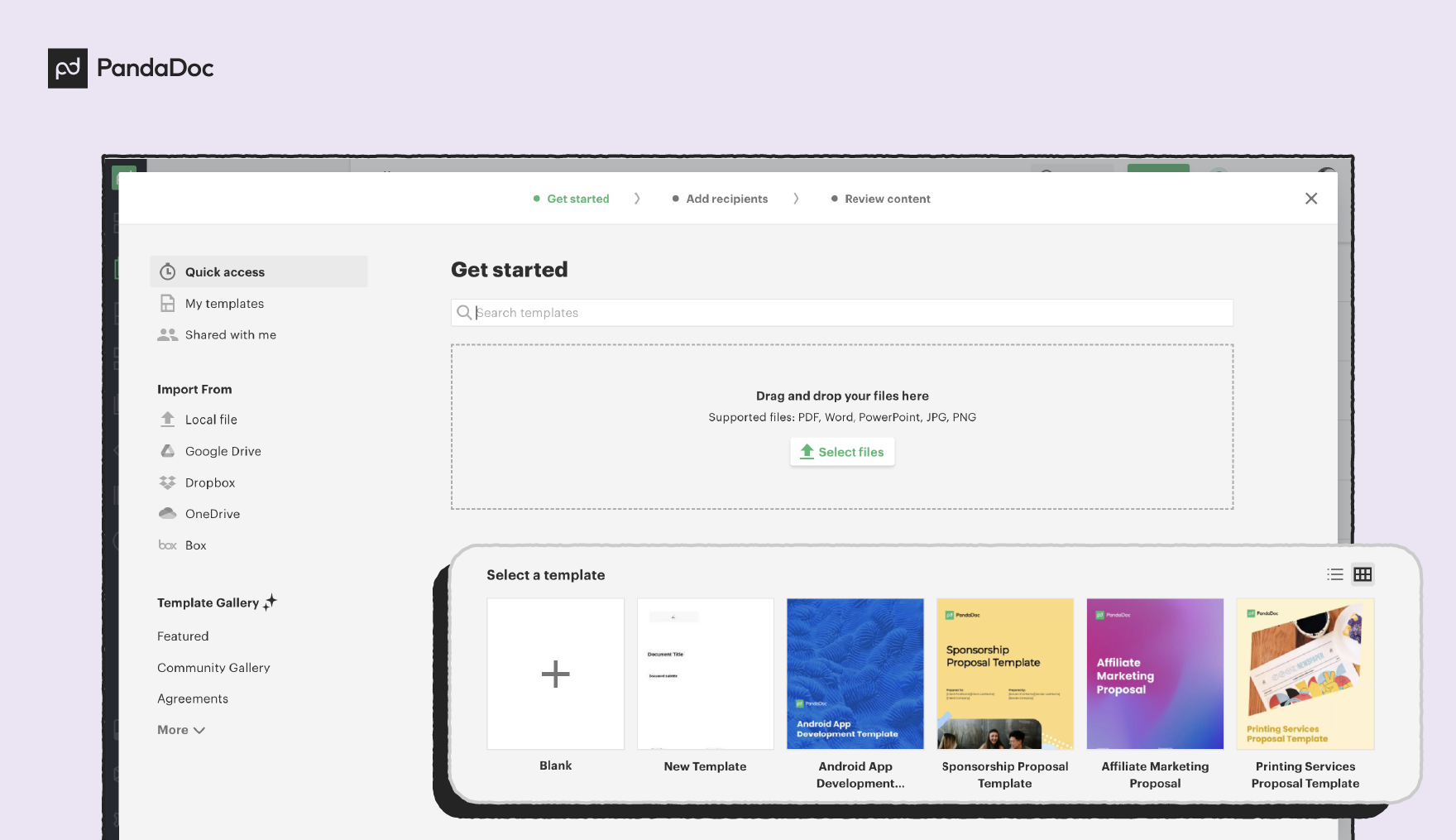This screenshot has width=1456, height=840.
Task: Upload a Local file
Action: pyautogui.click(x=211, y=420)
